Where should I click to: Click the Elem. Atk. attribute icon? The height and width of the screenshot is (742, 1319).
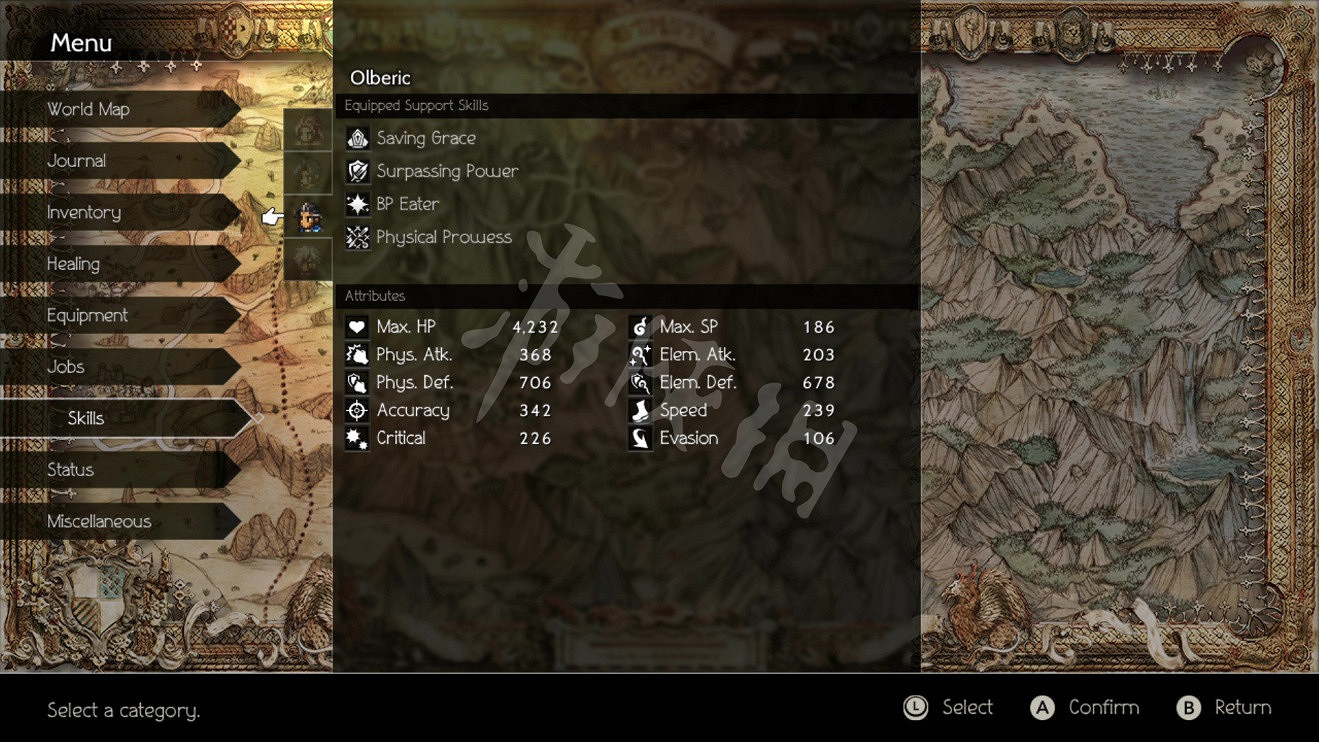coord(640,355)
